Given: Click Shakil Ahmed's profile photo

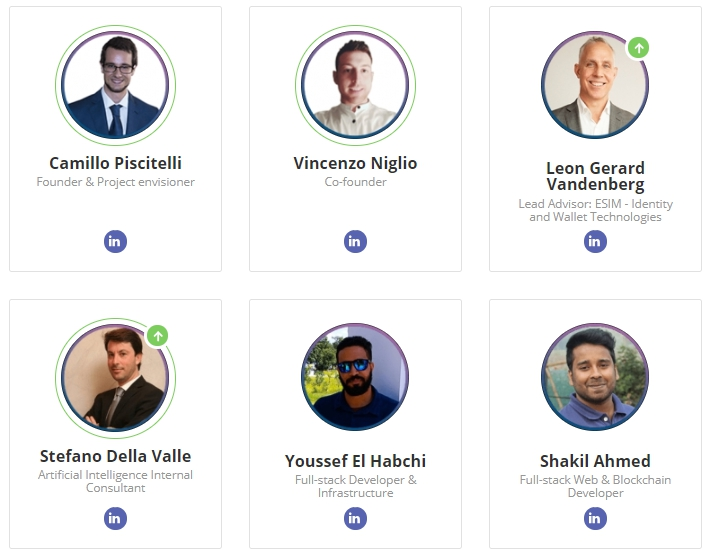Looking at the screenshot, I should [x=595, y=377].
